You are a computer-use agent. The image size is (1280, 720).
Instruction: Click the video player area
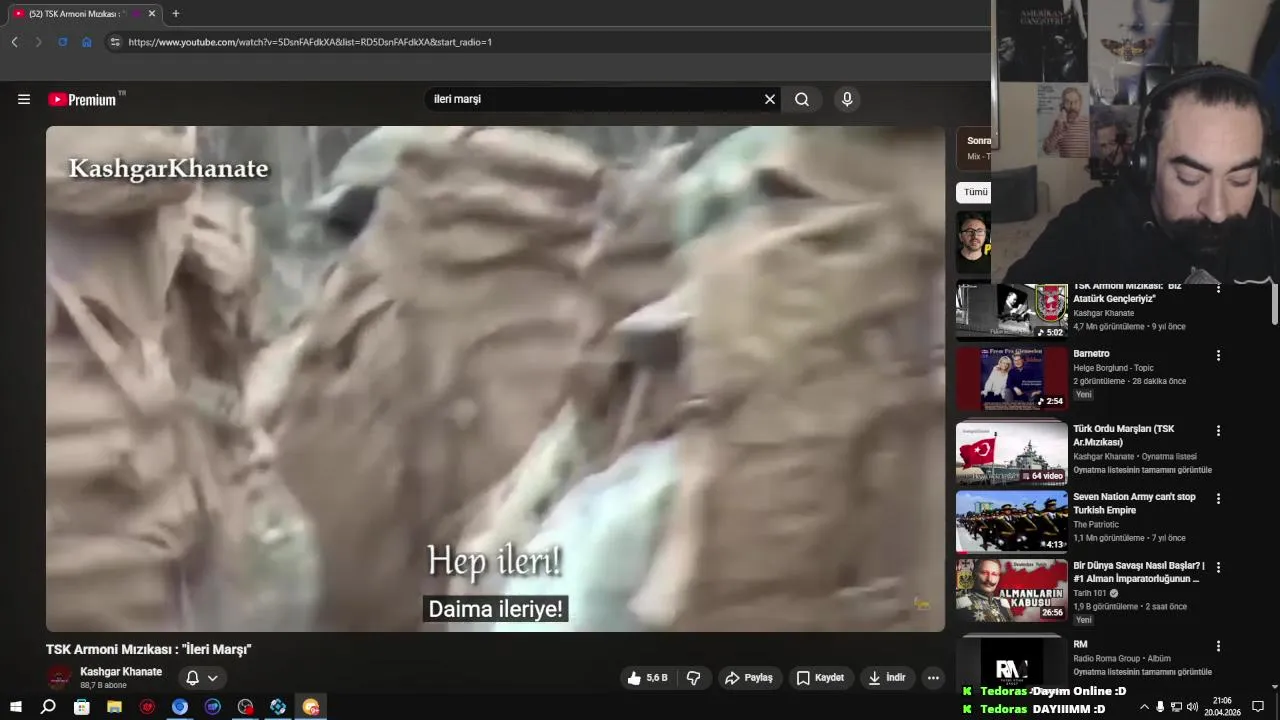(495, 378)
